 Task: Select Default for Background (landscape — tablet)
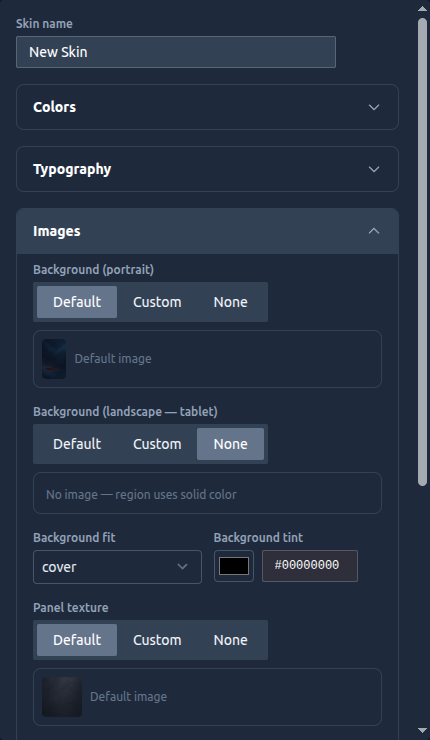pos(77,444)
